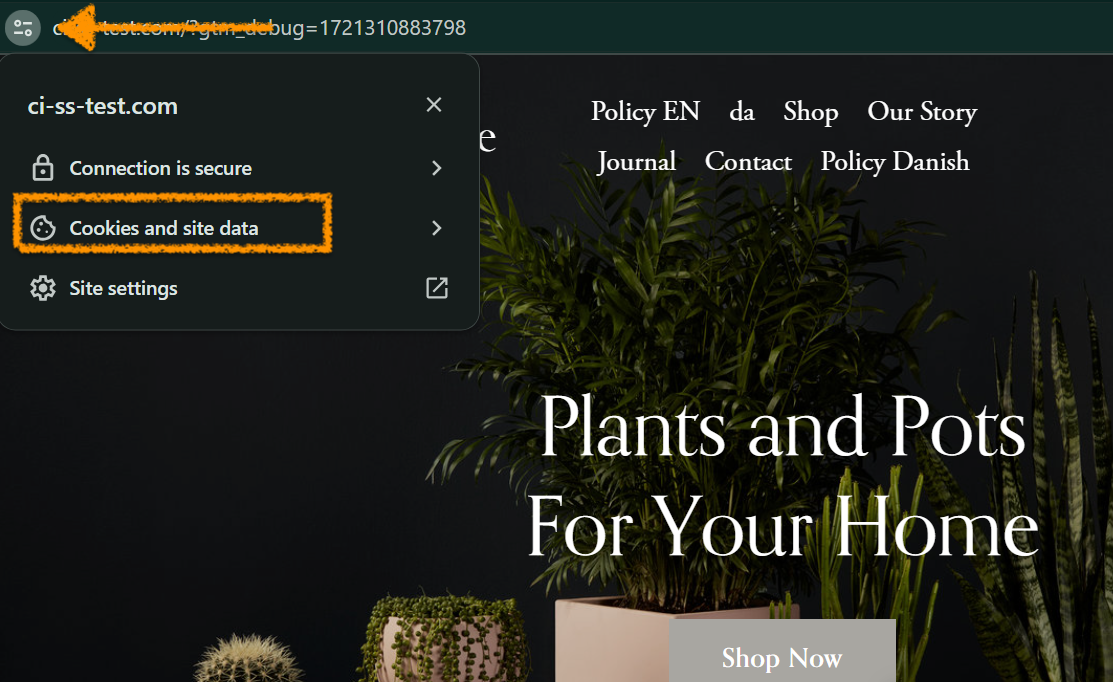Switch language with the da link

[741, 111]
